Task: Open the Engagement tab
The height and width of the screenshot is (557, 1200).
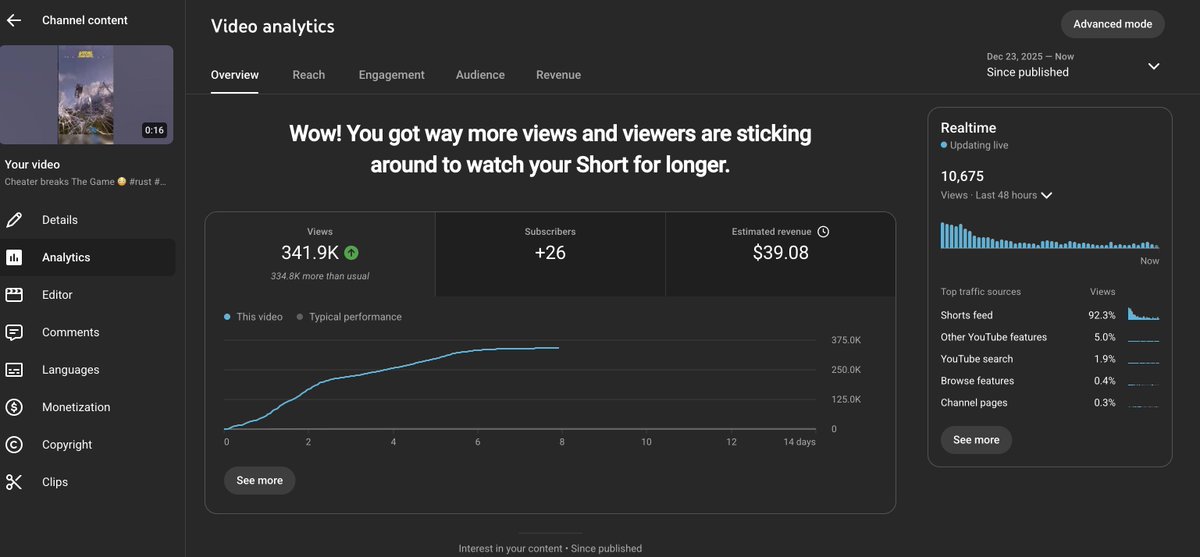Action: 392,75
